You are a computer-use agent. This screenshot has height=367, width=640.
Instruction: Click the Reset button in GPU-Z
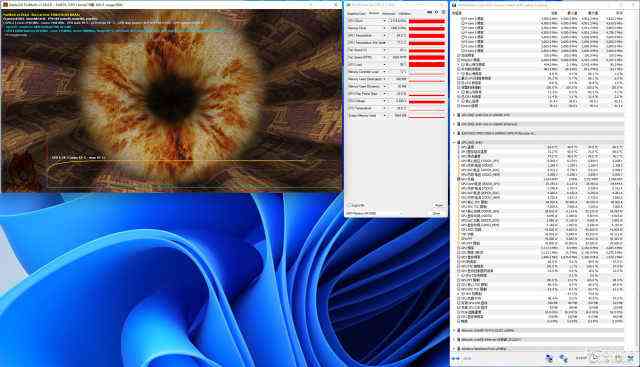439,205
